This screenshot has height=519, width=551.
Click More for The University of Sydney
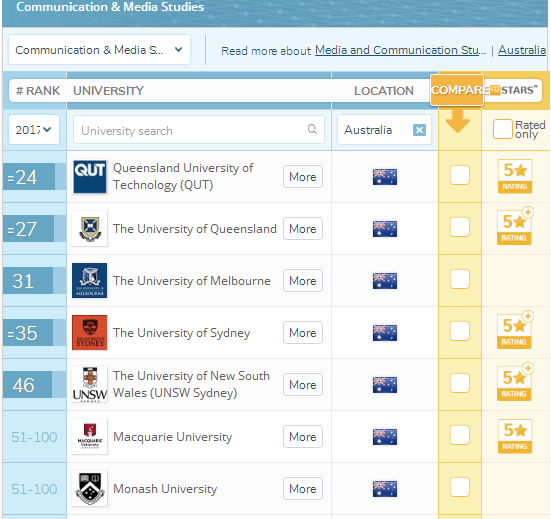point(303,333)
